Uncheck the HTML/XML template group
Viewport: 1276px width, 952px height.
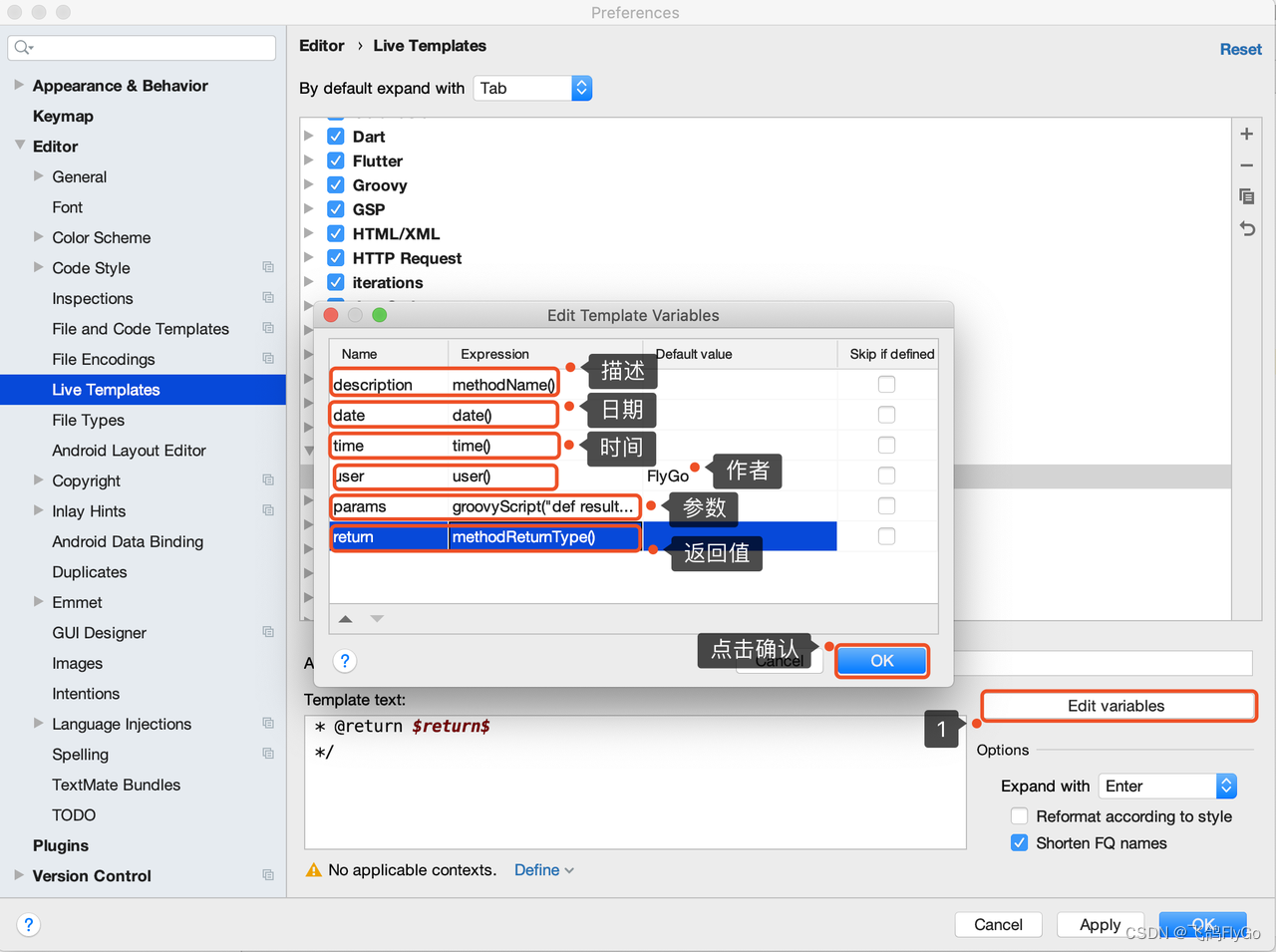pyautogui.click(x=336, y=233)
